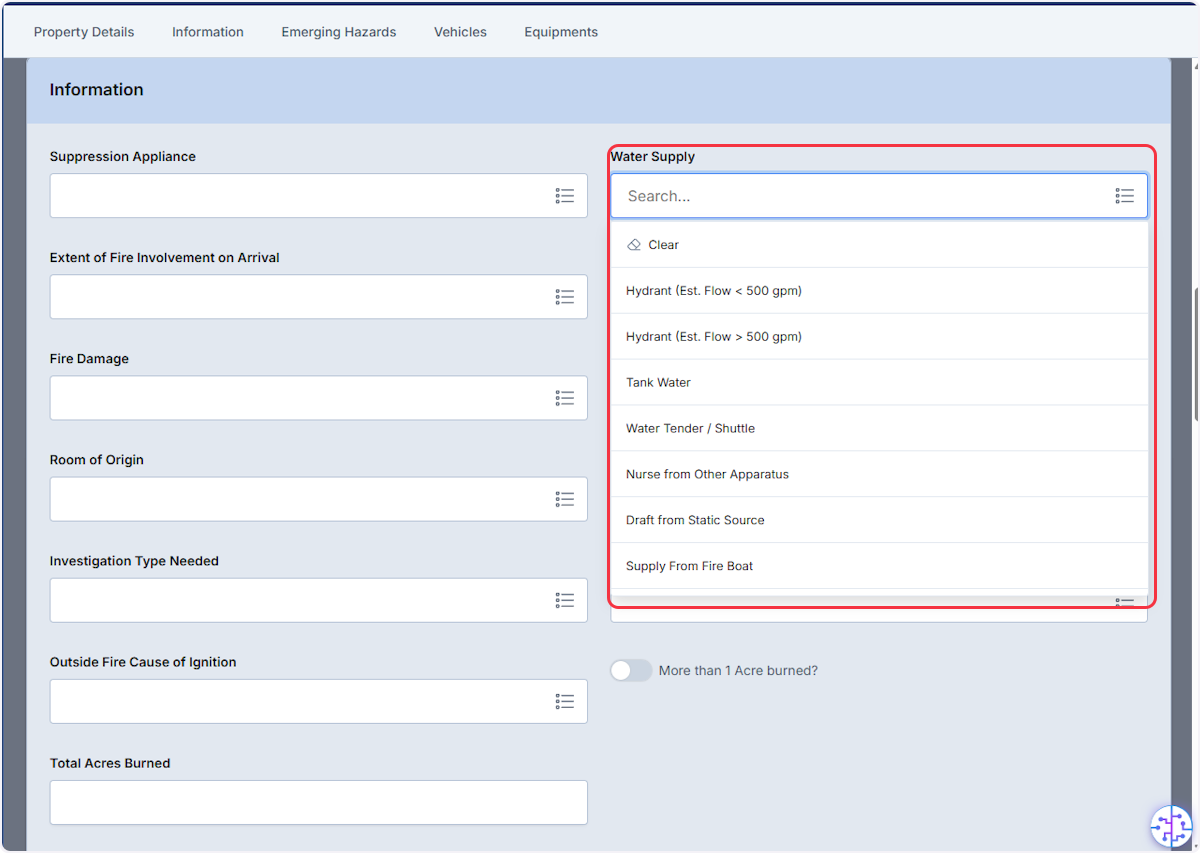Toggle More than 1 Acre burned switch
Viewport: 1200px width, 853px height.
pyautogui.click(x=631, y=670)
